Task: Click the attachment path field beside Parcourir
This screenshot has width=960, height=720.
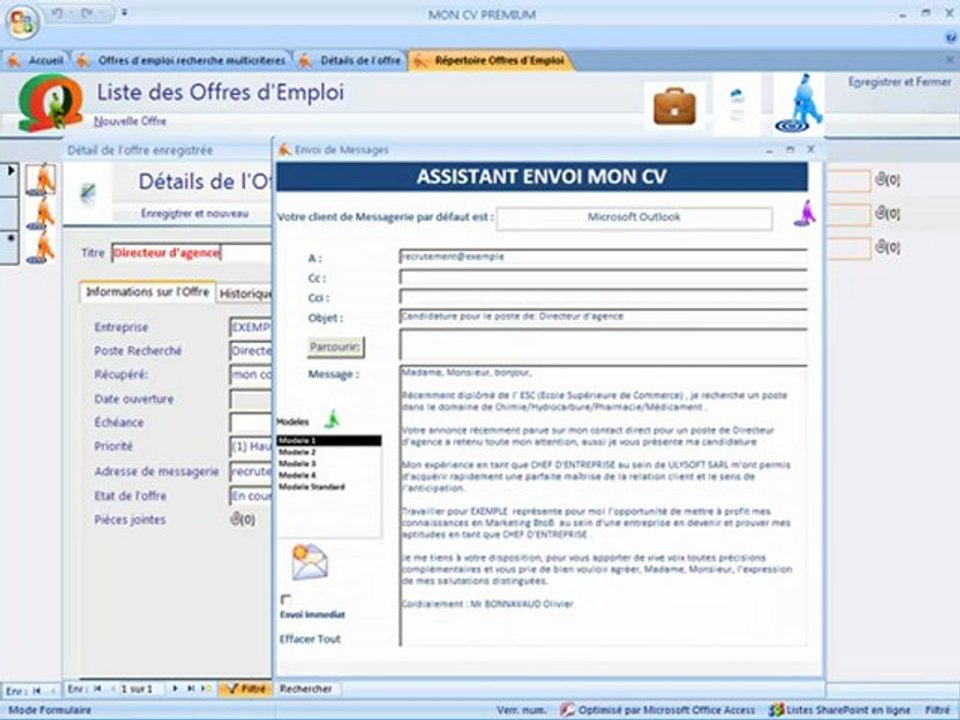Action: point(603,345)
